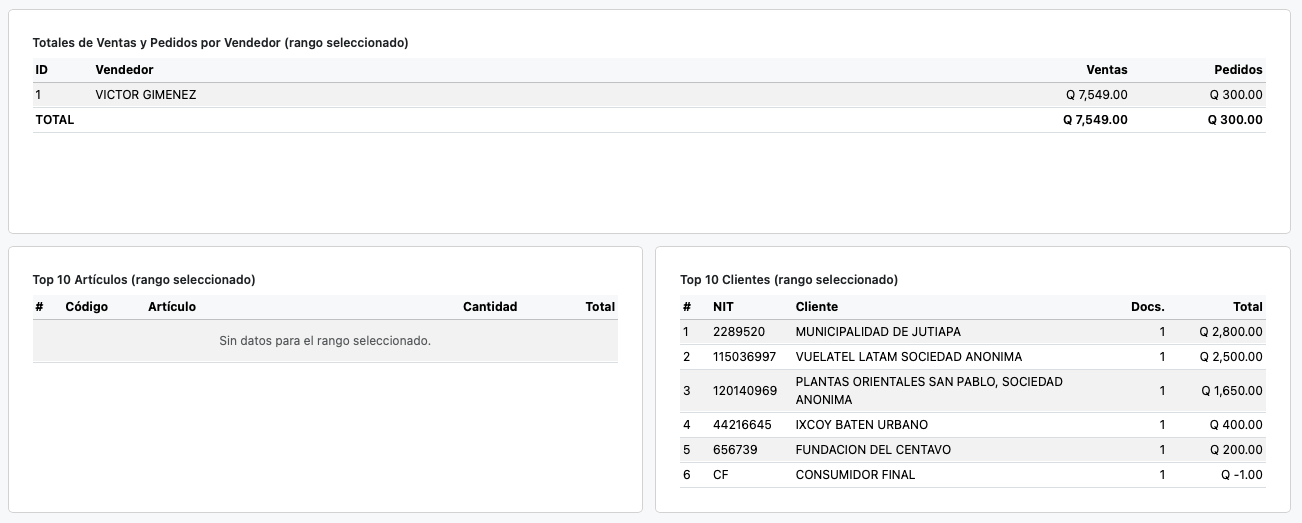Click the Q 2,800.00 total amount

1230,332
